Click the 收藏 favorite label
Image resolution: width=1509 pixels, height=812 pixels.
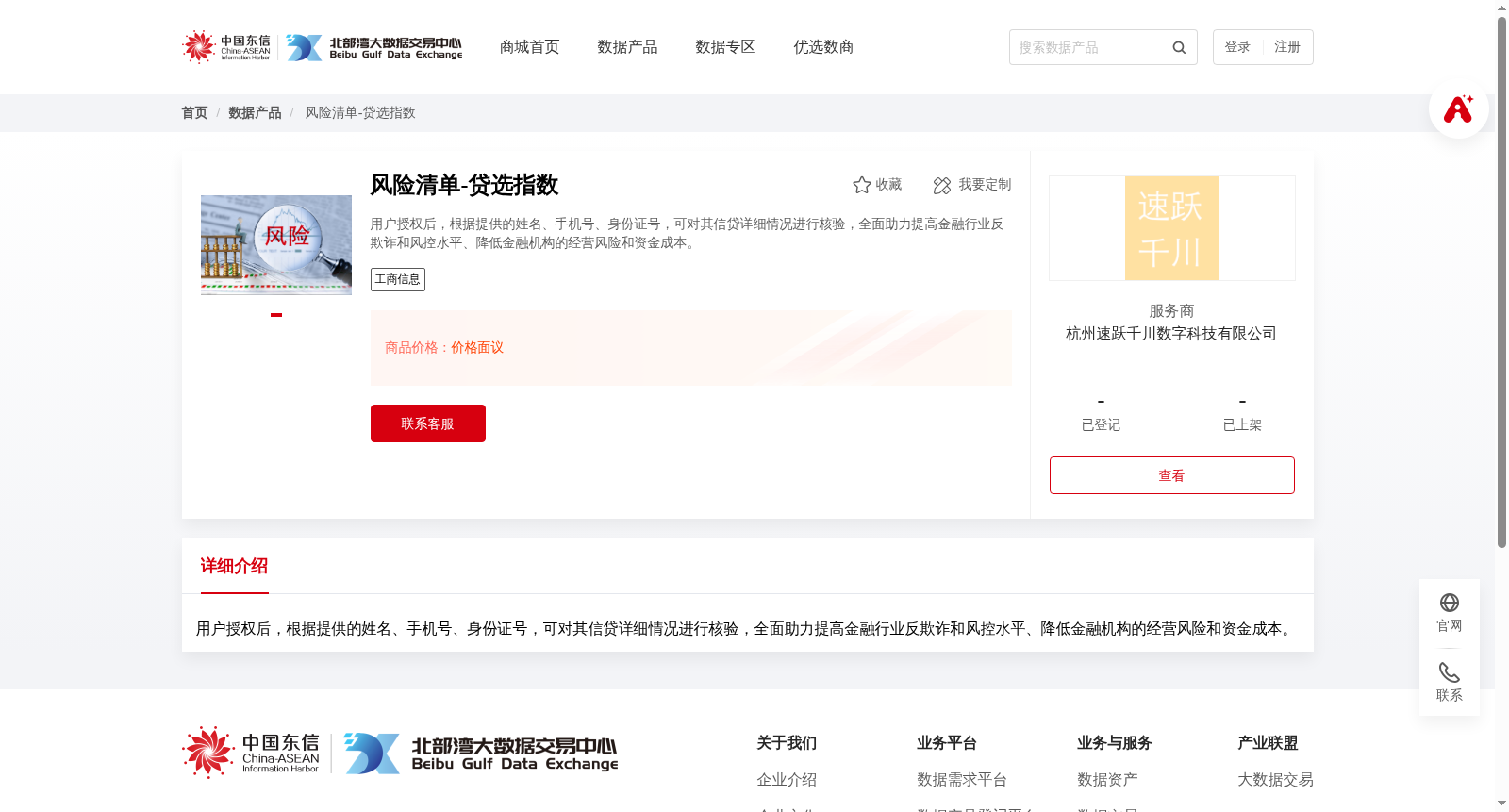pos(888,185)
